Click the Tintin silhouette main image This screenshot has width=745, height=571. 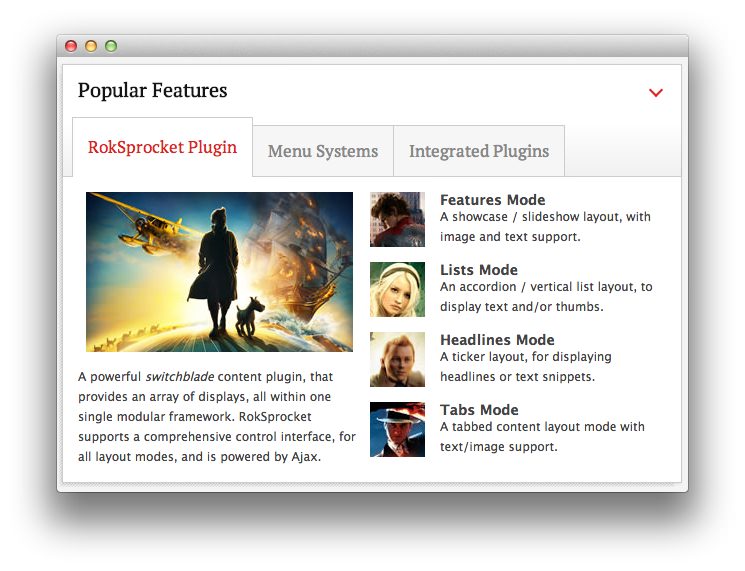point(220,272)
